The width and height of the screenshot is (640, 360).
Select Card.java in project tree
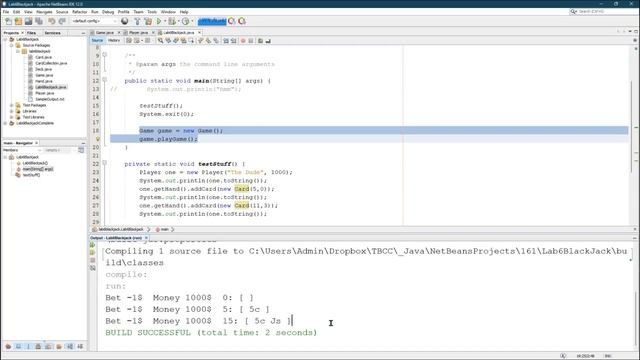43,57
